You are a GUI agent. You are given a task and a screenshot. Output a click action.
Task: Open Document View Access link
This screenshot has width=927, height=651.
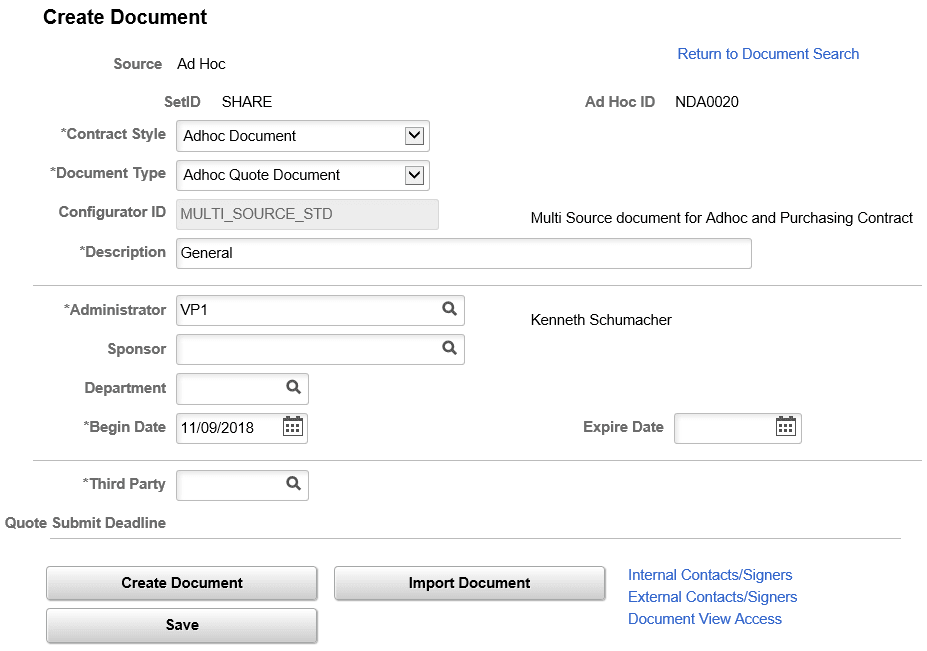click(x=704, y=618)
